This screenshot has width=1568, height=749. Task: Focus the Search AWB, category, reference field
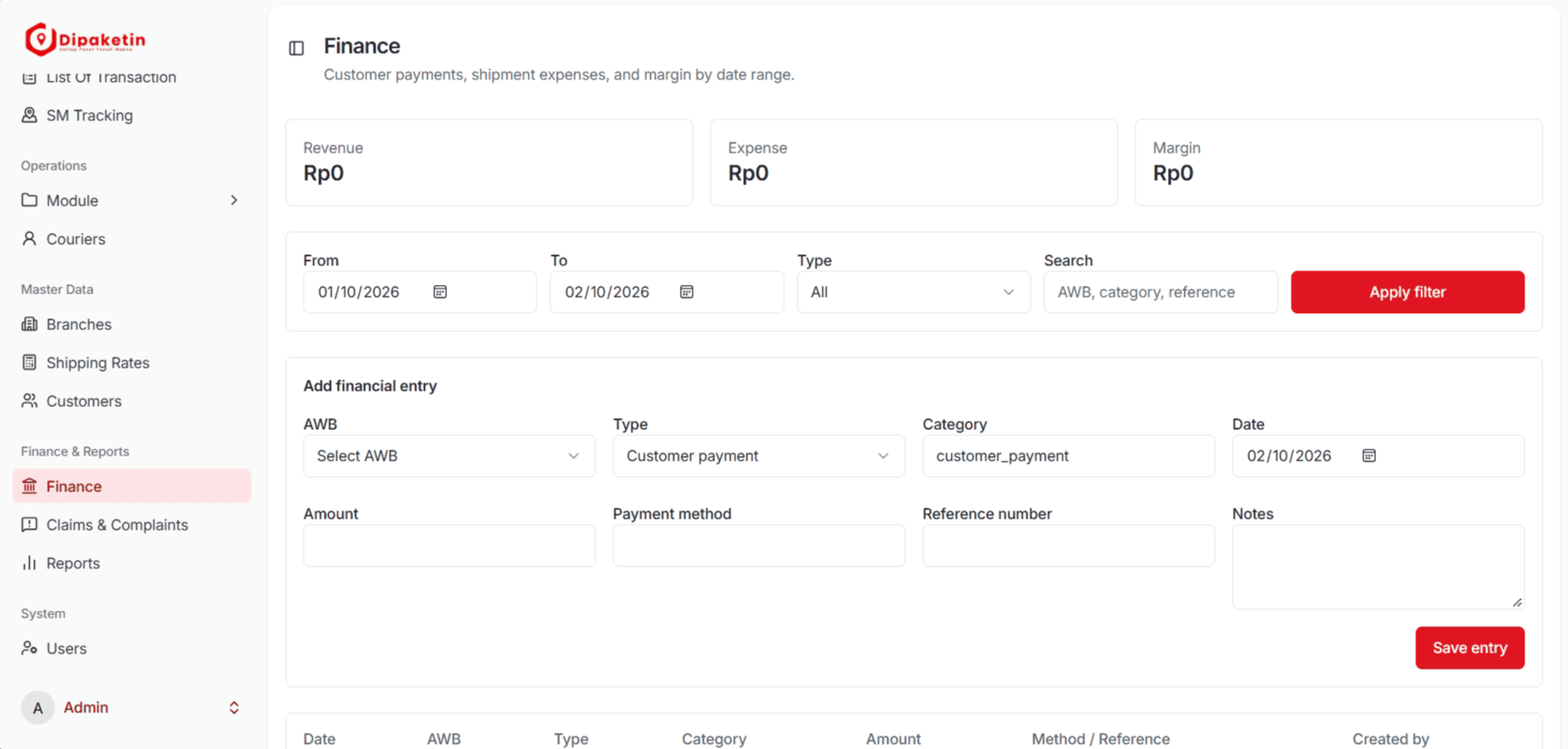pos(1160,292)
